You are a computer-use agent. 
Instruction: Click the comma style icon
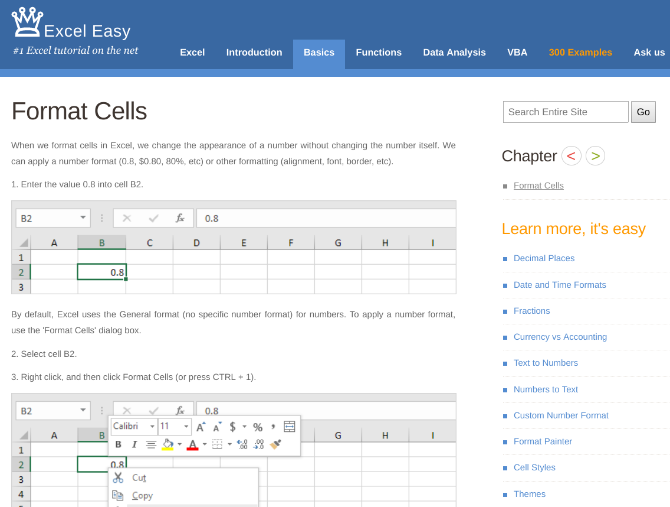click(273, 426)
